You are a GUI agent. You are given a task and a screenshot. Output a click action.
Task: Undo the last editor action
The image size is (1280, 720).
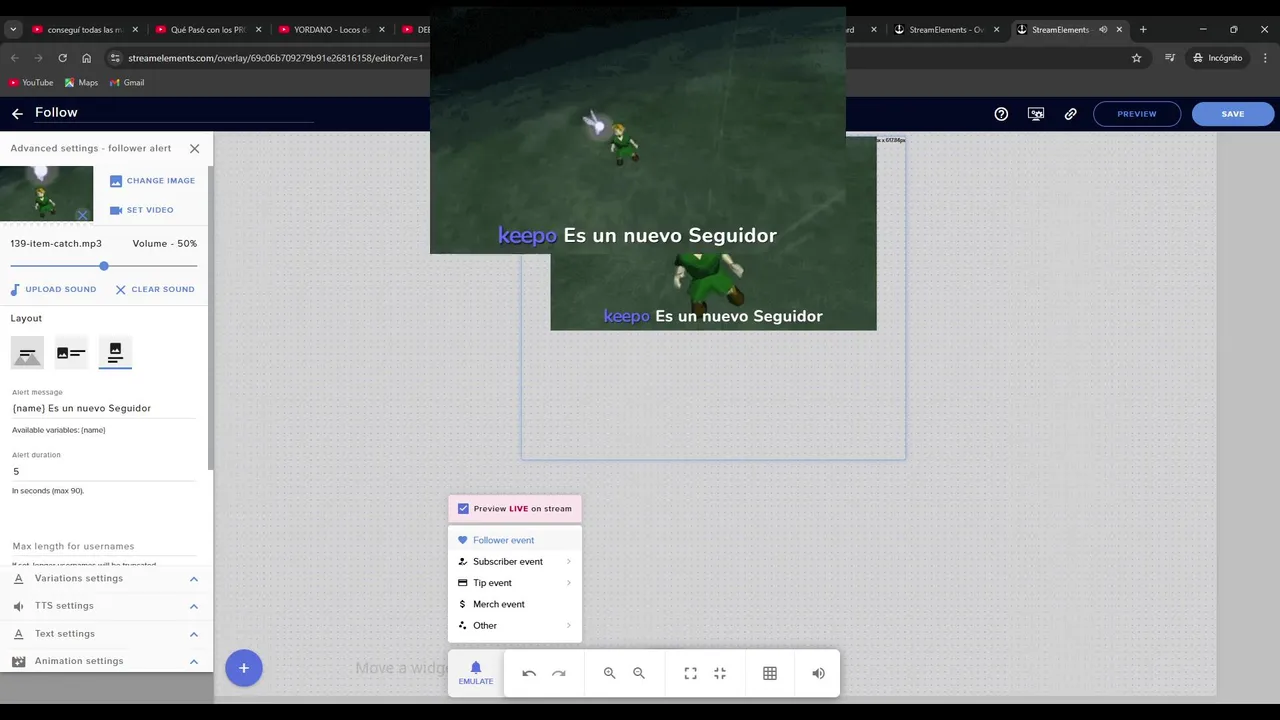[x=529, y=674]
